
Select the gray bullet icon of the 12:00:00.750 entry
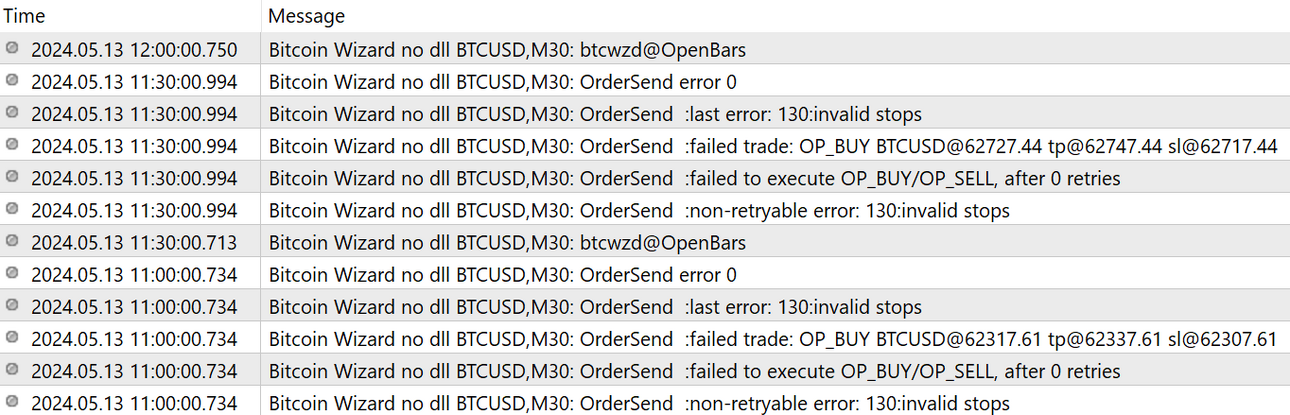13,48
